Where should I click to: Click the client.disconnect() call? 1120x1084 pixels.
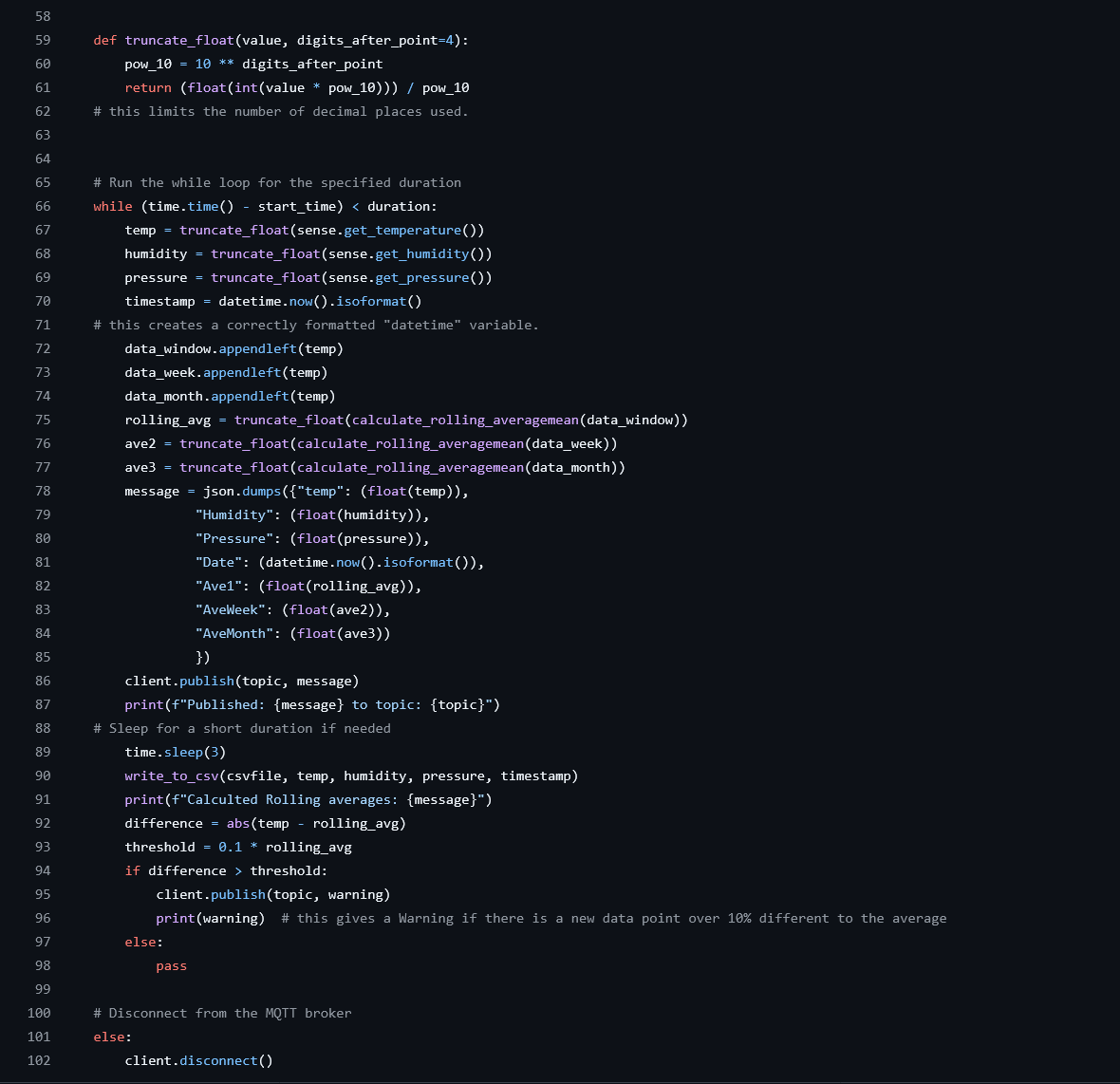[x=198, y=1060]
